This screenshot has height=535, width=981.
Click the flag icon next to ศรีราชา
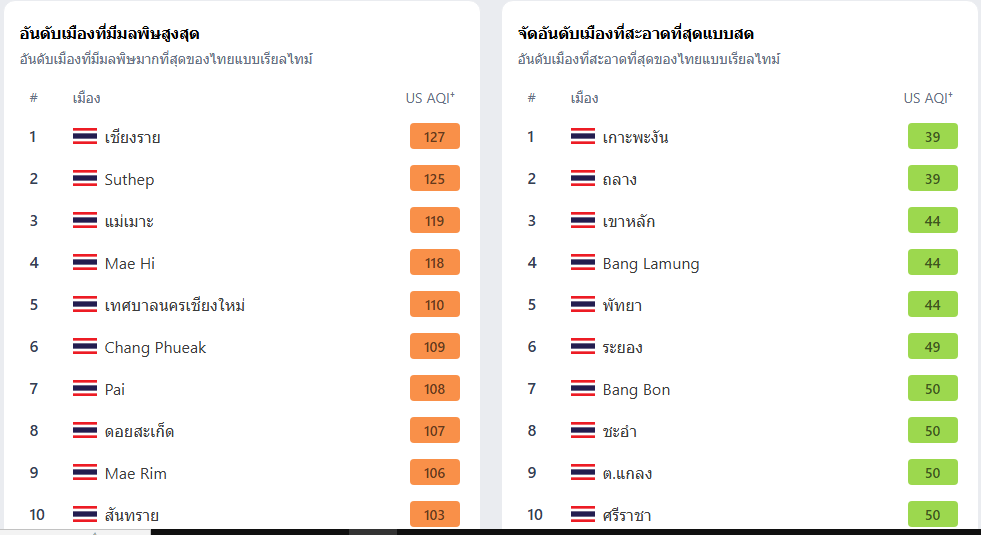point(582,514)
